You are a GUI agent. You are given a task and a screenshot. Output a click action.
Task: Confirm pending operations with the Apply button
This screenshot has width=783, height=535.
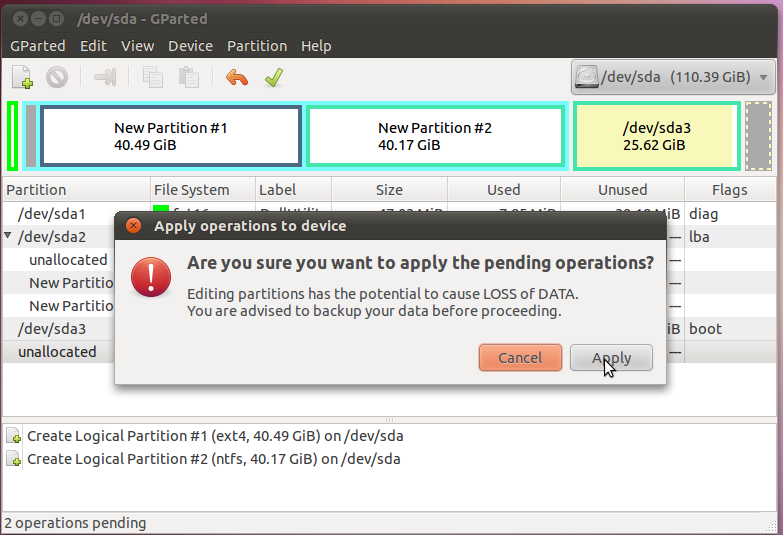611,358
